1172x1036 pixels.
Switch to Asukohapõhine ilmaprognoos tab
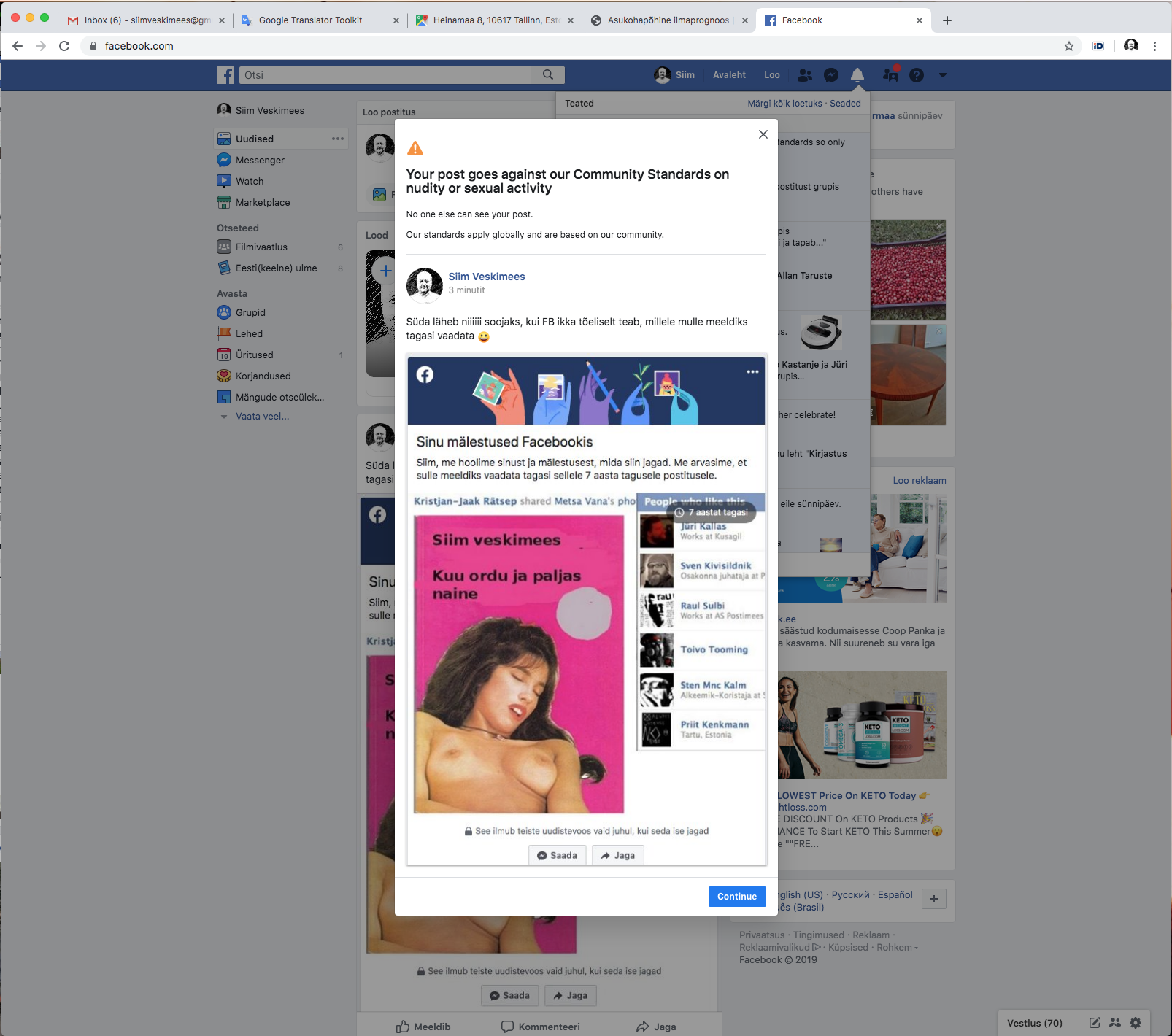[668, 20]
